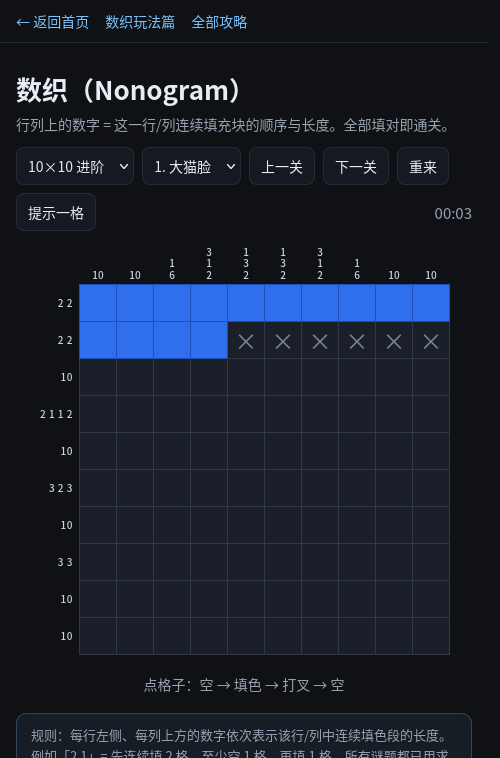
Task: Click the 重来 reset button
Action: (423, 166)
